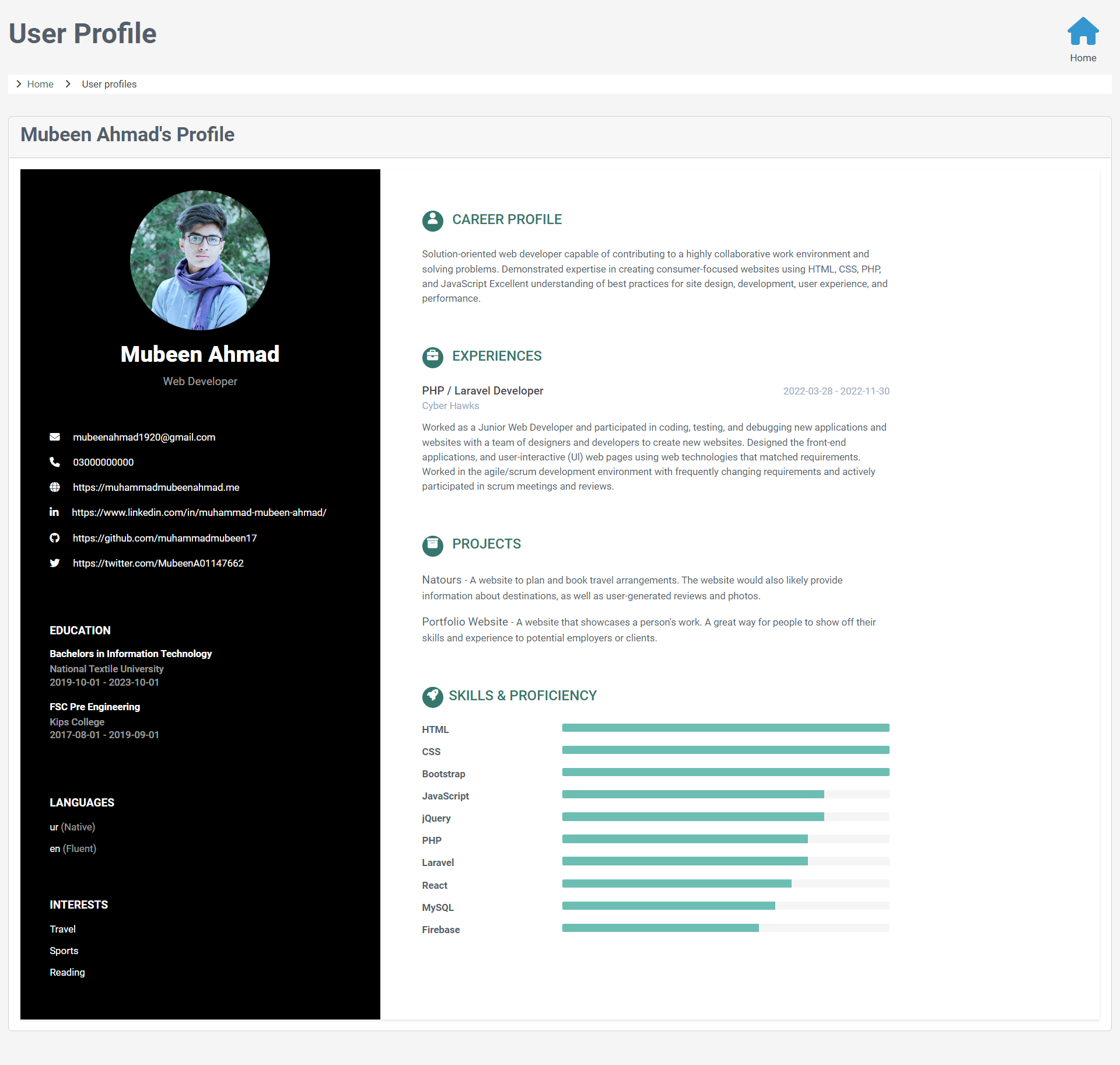Viewport: 1120px width, 1065px height.
Task: Visit the muhammadmubeenahmad.me website link
Action: click(156, 487)
